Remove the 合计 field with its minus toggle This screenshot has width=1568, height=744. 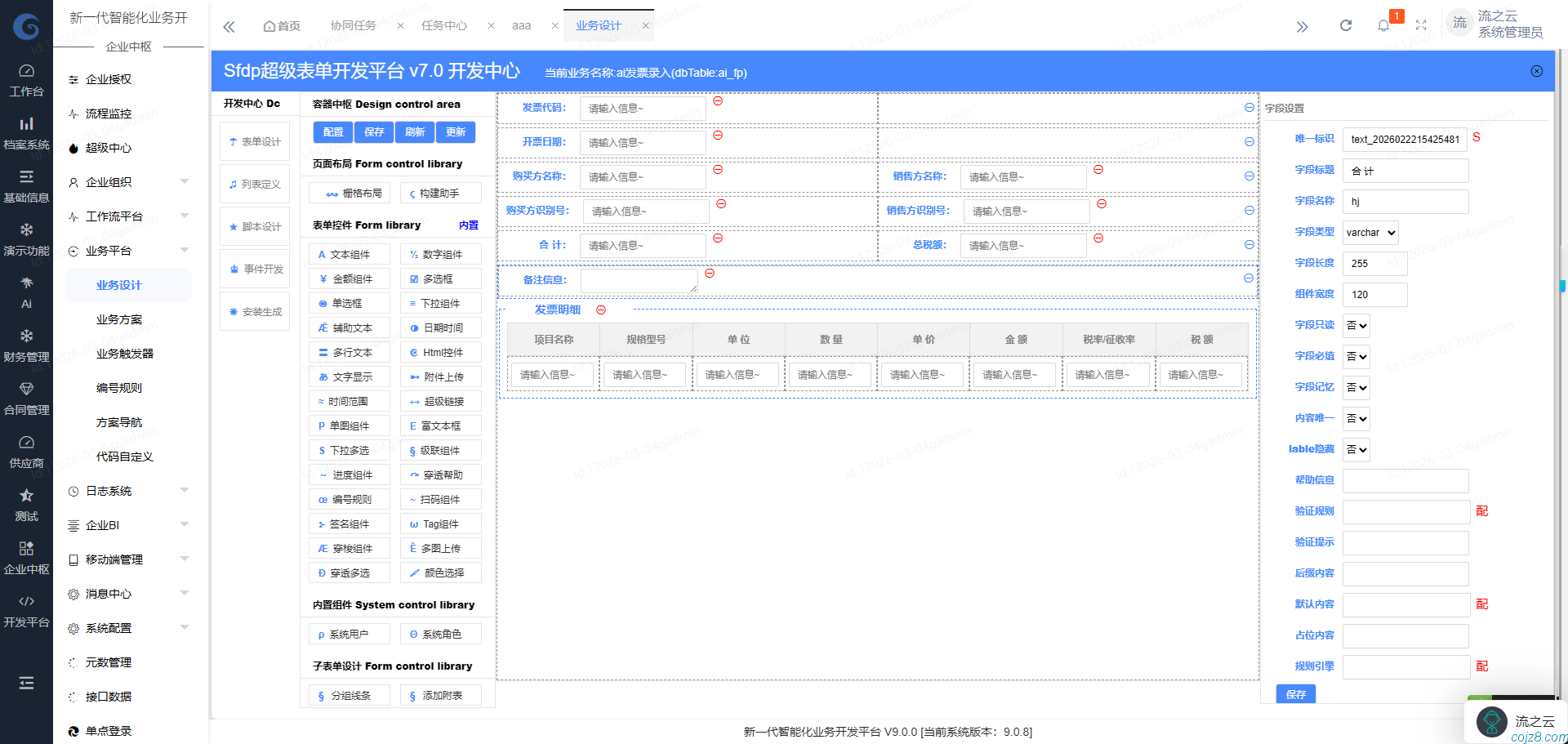click(x=718, y=238)
